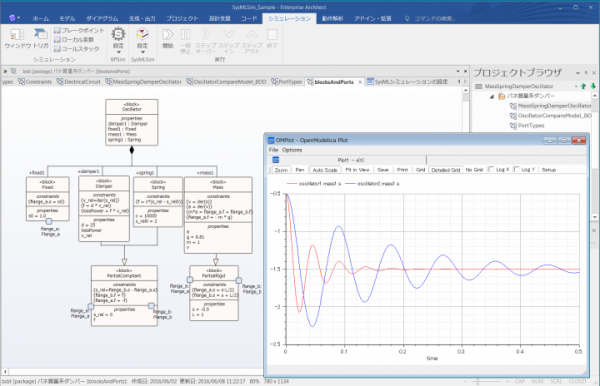The width and height of the screenshot is (600, 386).
Task: Open the ホーム ribbon tab
Action: pos(41,18)
